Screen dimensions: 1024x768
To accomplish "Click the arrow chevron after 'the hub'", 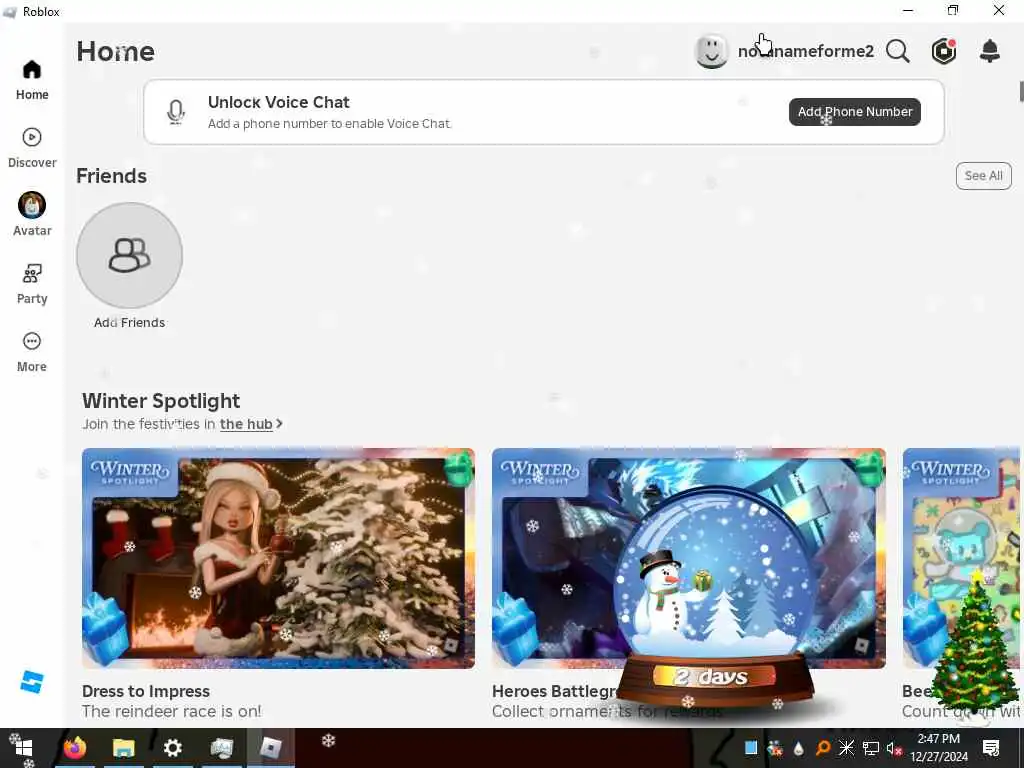I will tap(280, 423).
